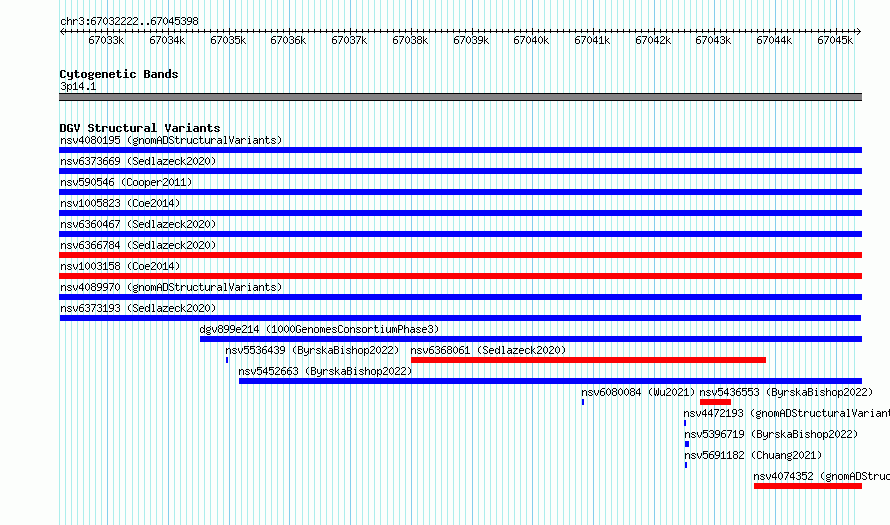Select the blue bar under nsv5452663
The image size is (890, 525).
551,381
